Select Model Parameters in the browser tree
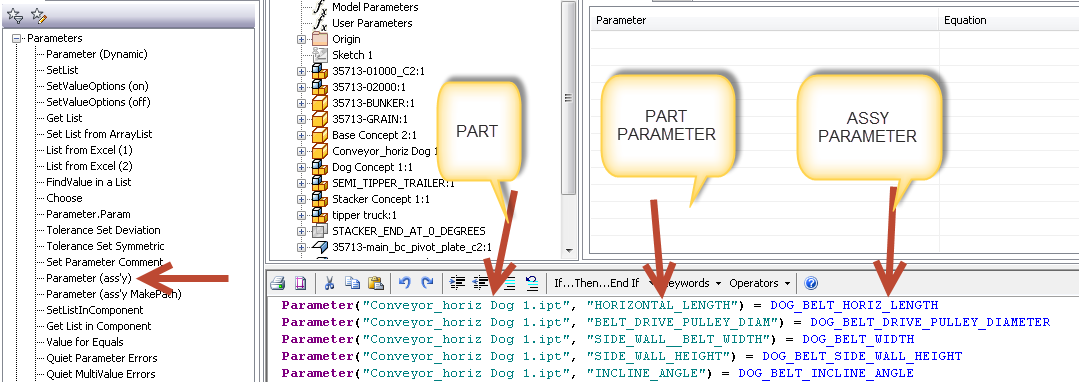1079x382 pixels. [375, 7]
